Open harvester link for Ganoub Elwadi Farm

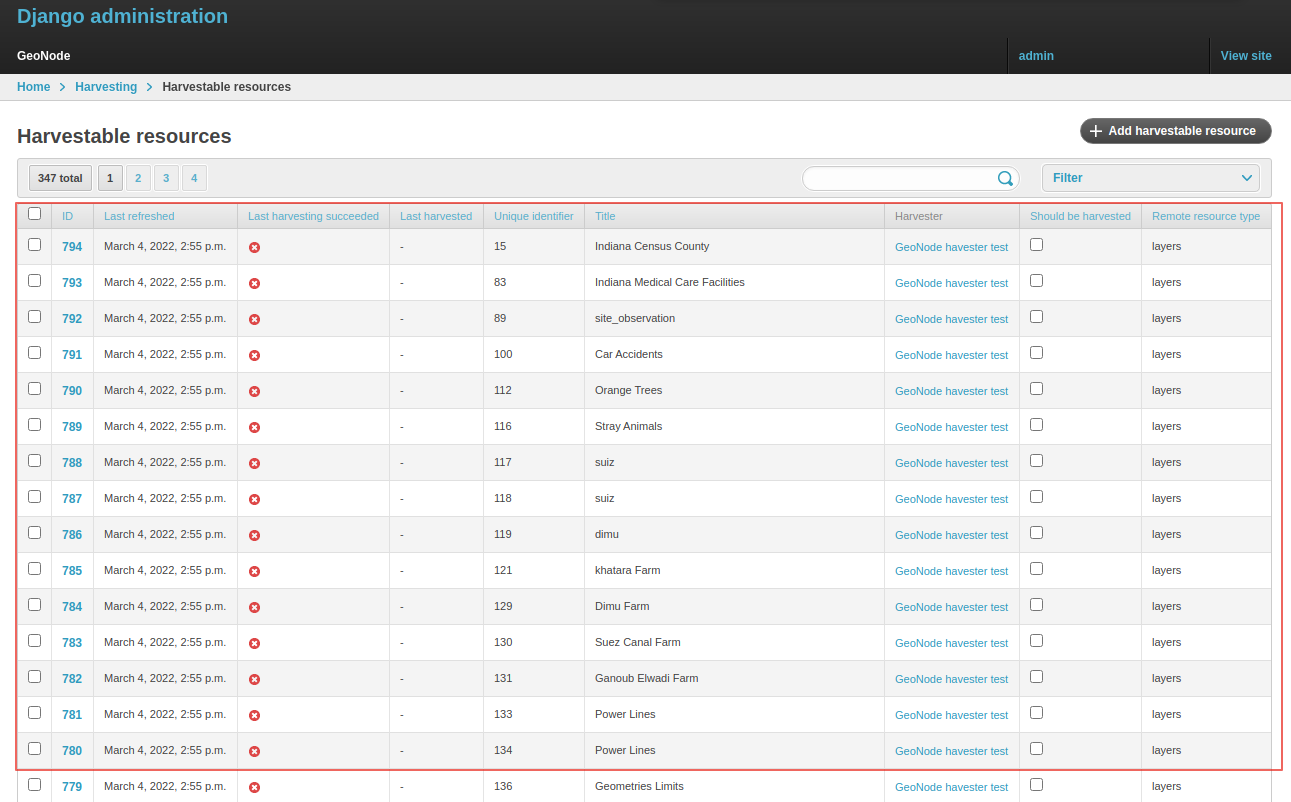[x=951, y=679]
